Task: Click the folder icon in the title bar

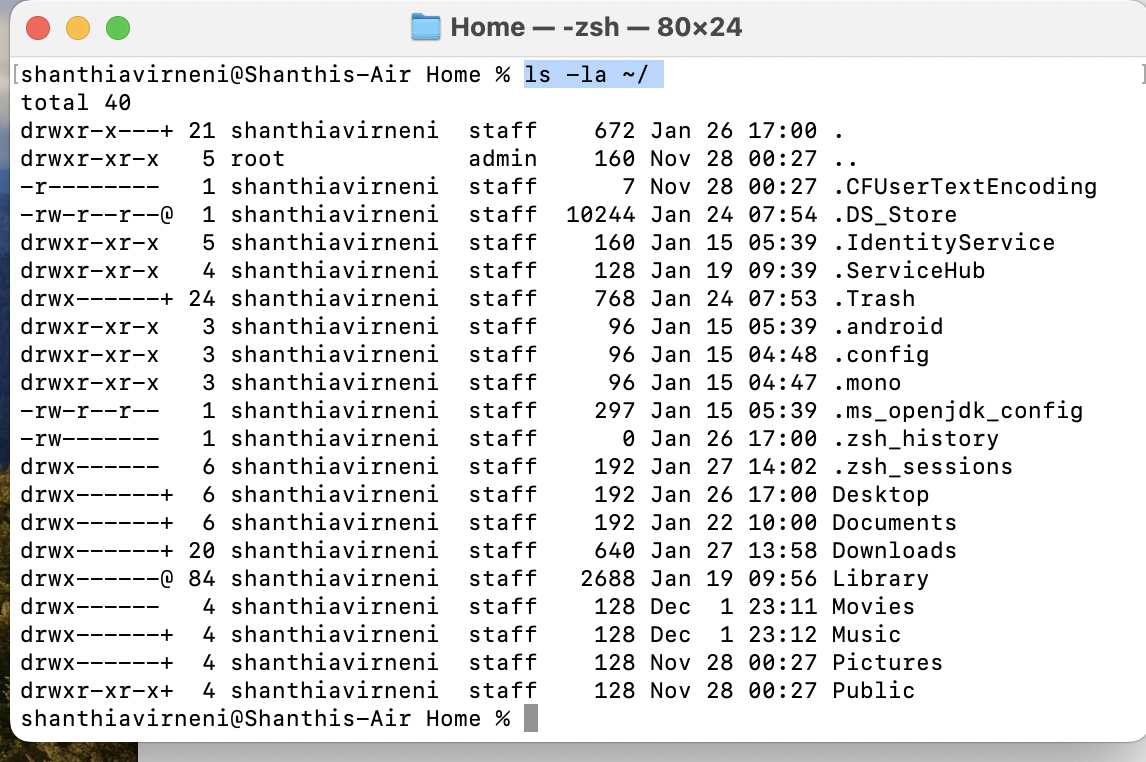Action: pos(426,28)
